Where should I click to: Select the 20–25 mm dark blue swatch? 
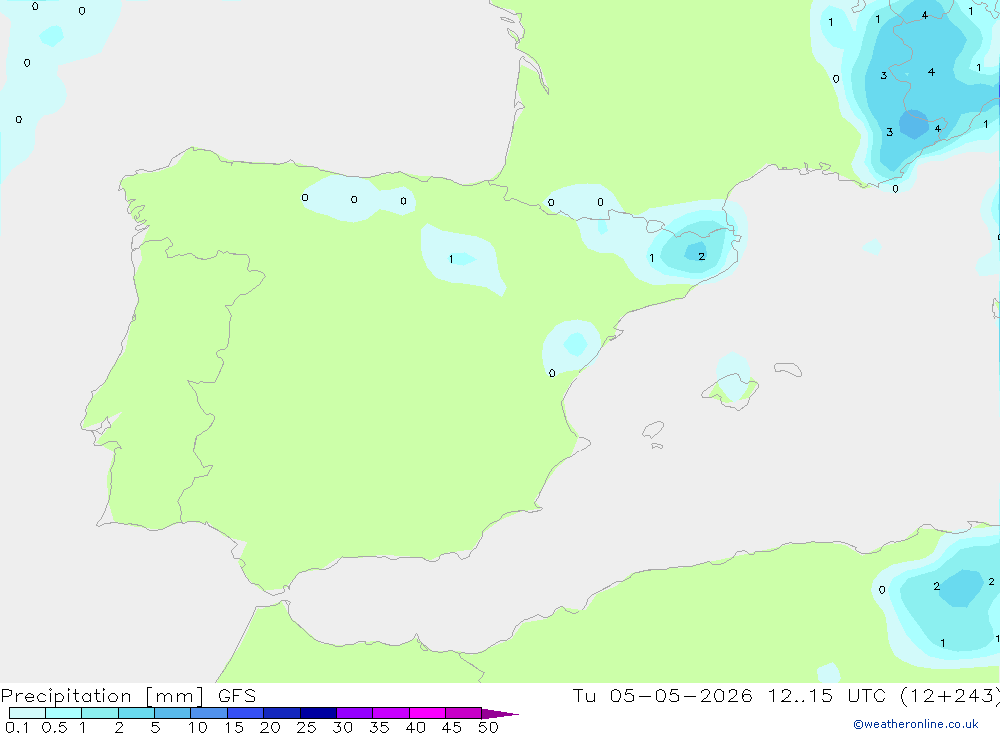pos(281,713)
